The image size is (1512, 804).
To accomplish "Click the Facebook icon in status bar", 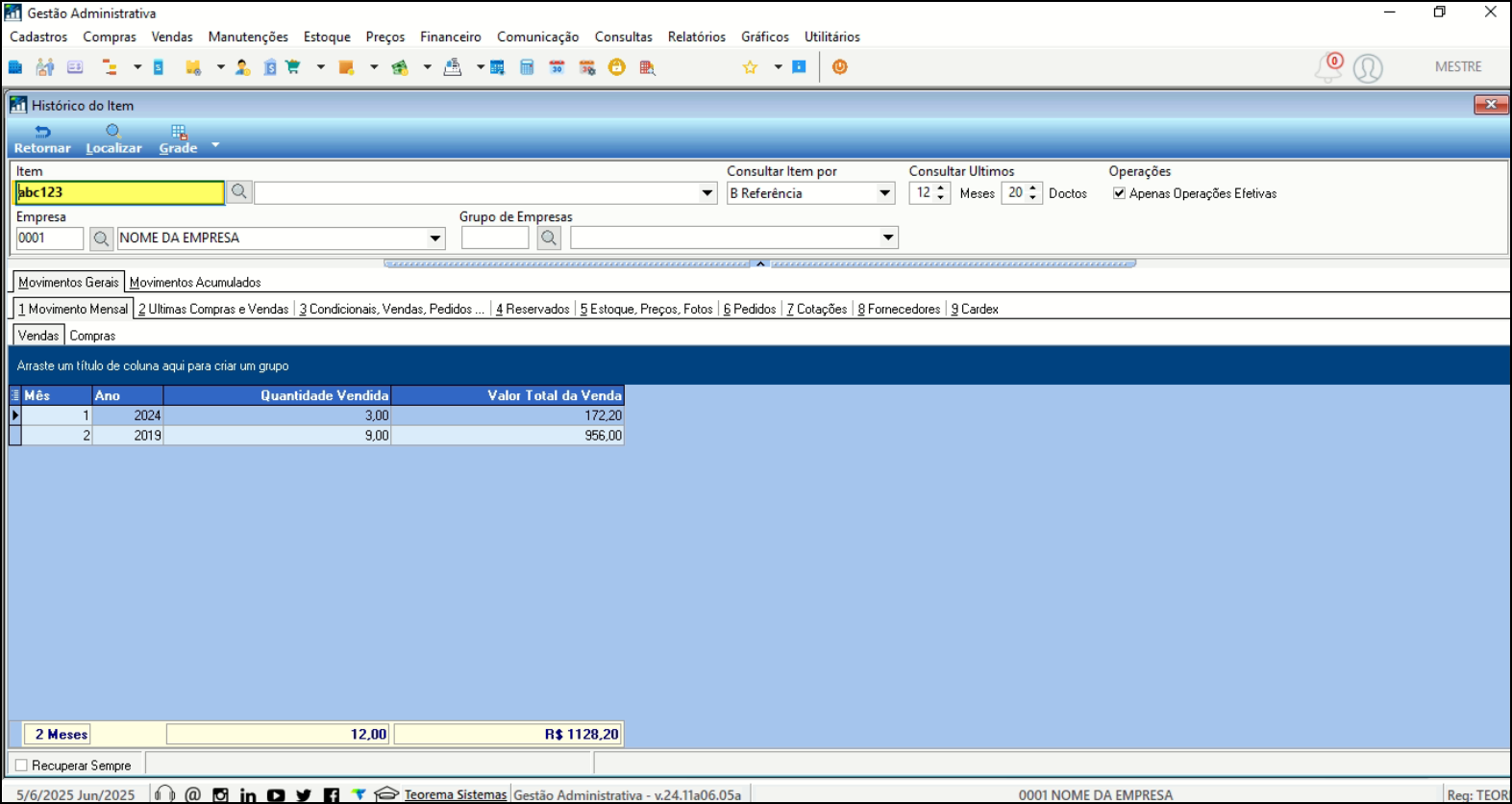I will (332, 795).
